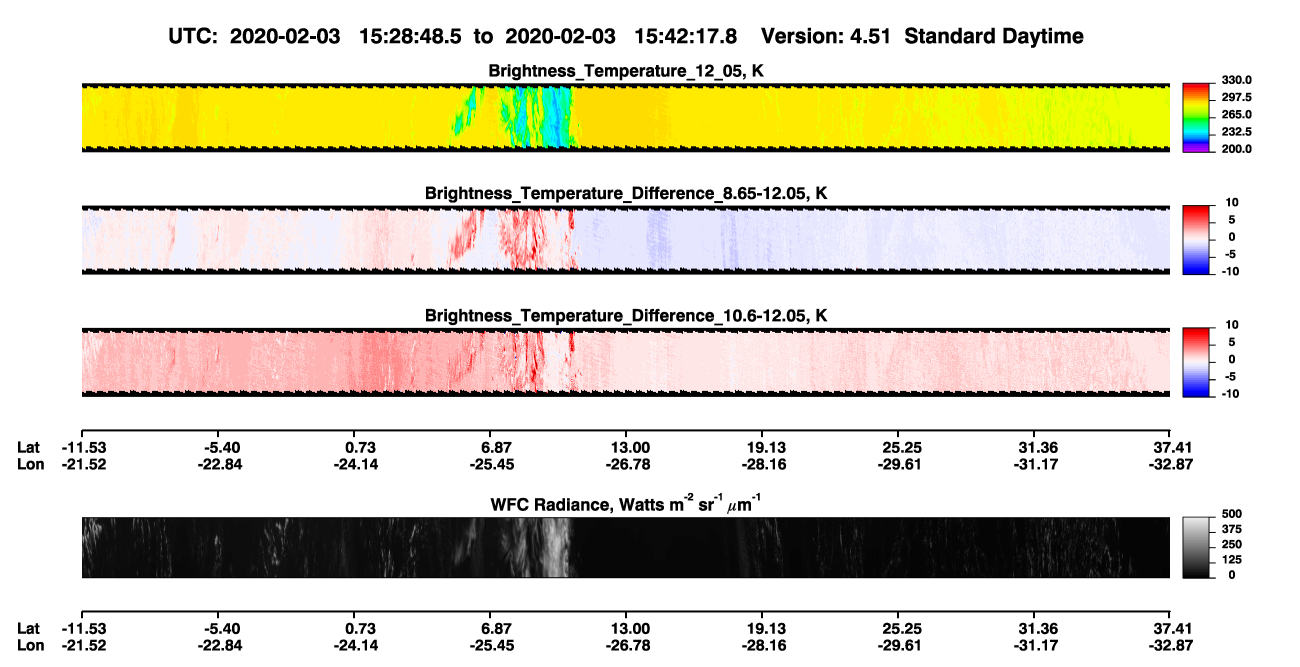Click the 10.6-12.05 difference image strip
The height and width of the screenshot is (667, 1300).
(x=625, y=363)
